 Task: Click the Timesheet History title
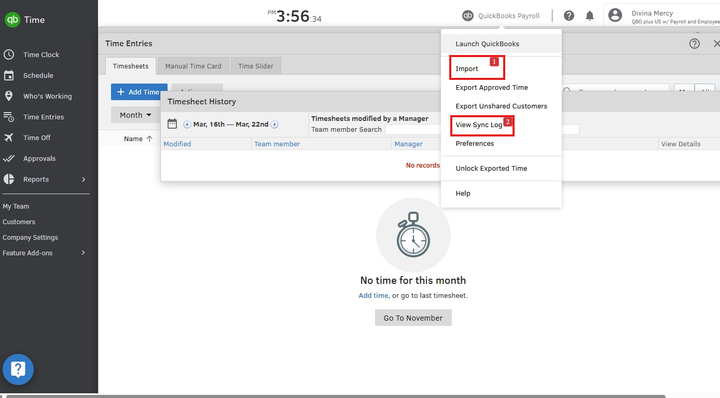(x=202, y=101)
